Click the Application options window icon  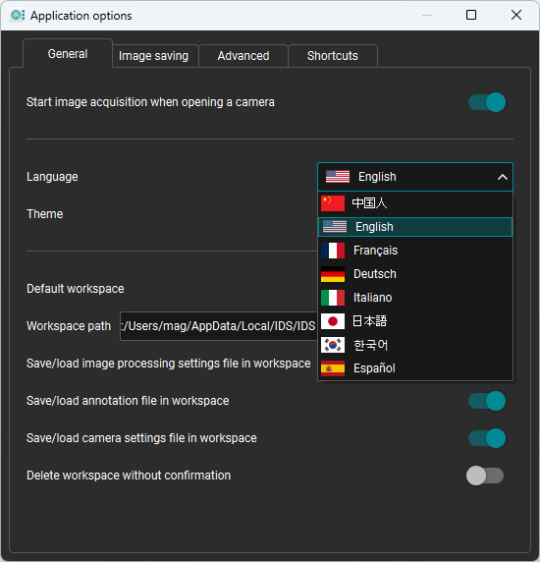tap(17, 15)
